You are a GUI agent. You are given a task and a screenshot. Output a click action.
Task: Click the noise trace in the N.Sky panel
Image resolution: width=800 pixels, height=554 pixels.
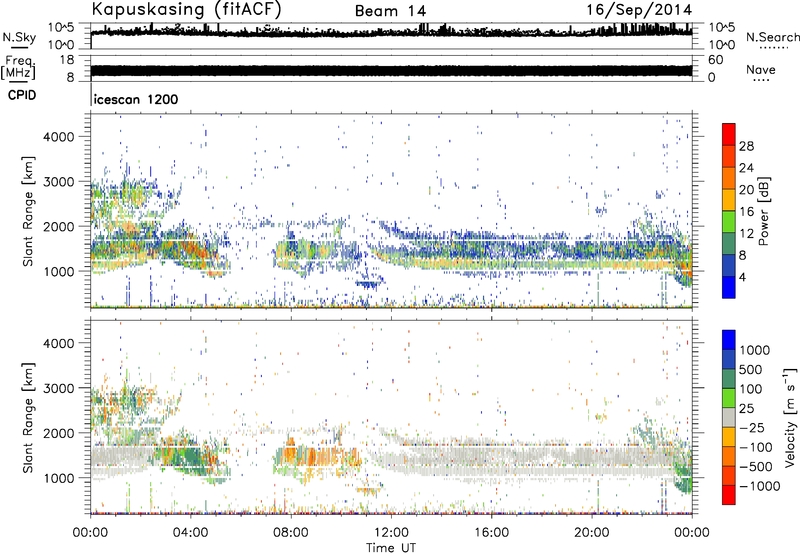(391, 32)
